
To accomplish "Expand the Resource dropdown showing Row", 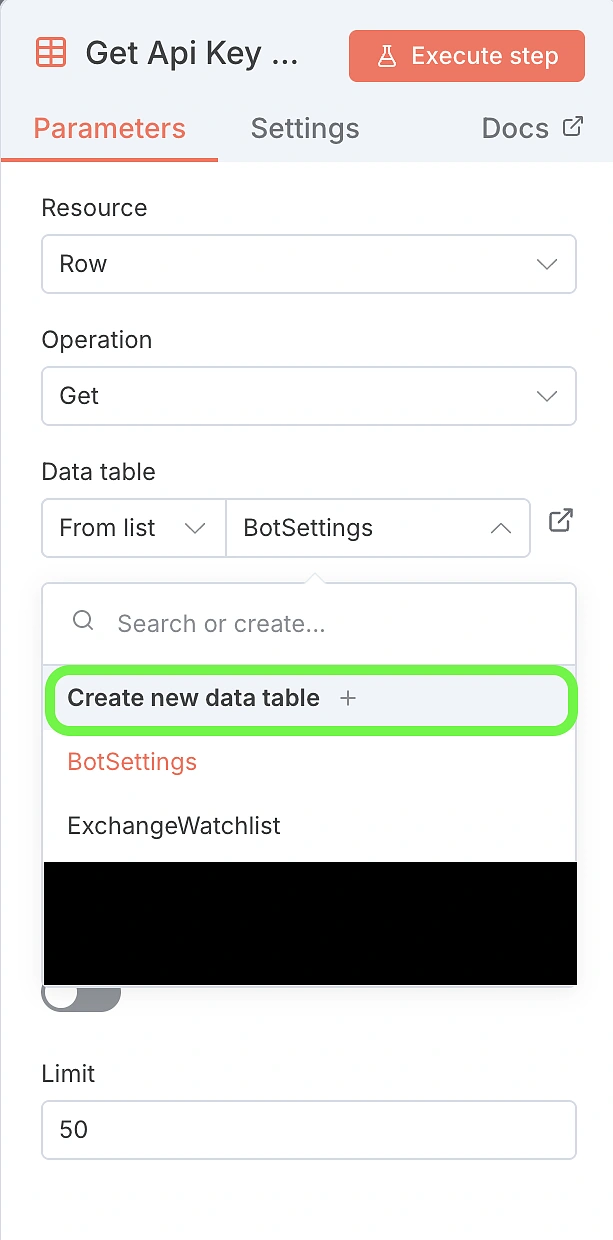I will pos(308,264).
